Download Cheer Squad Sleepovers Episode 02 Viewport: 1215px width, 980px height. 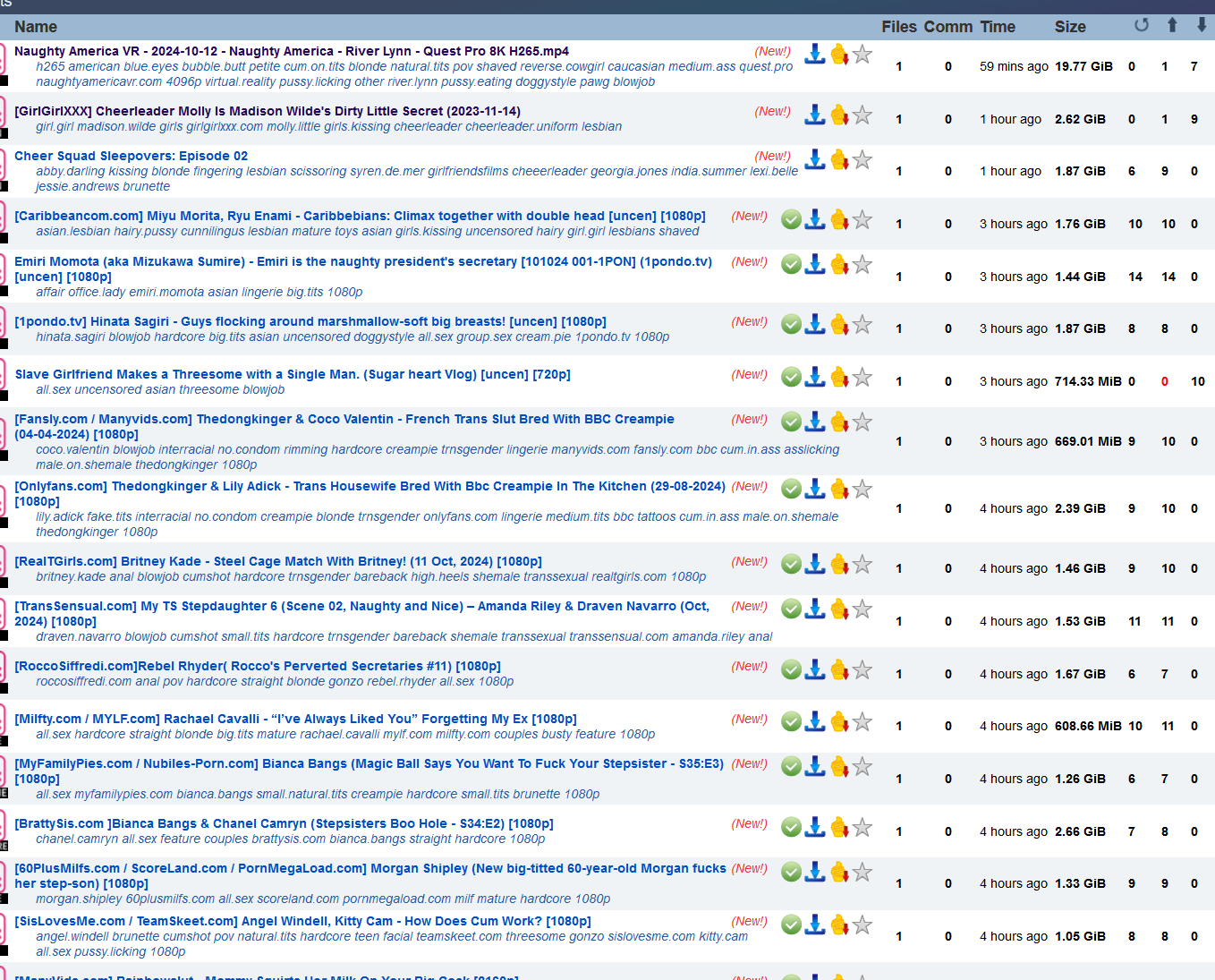pyautogui.click(x=814, y=159)
